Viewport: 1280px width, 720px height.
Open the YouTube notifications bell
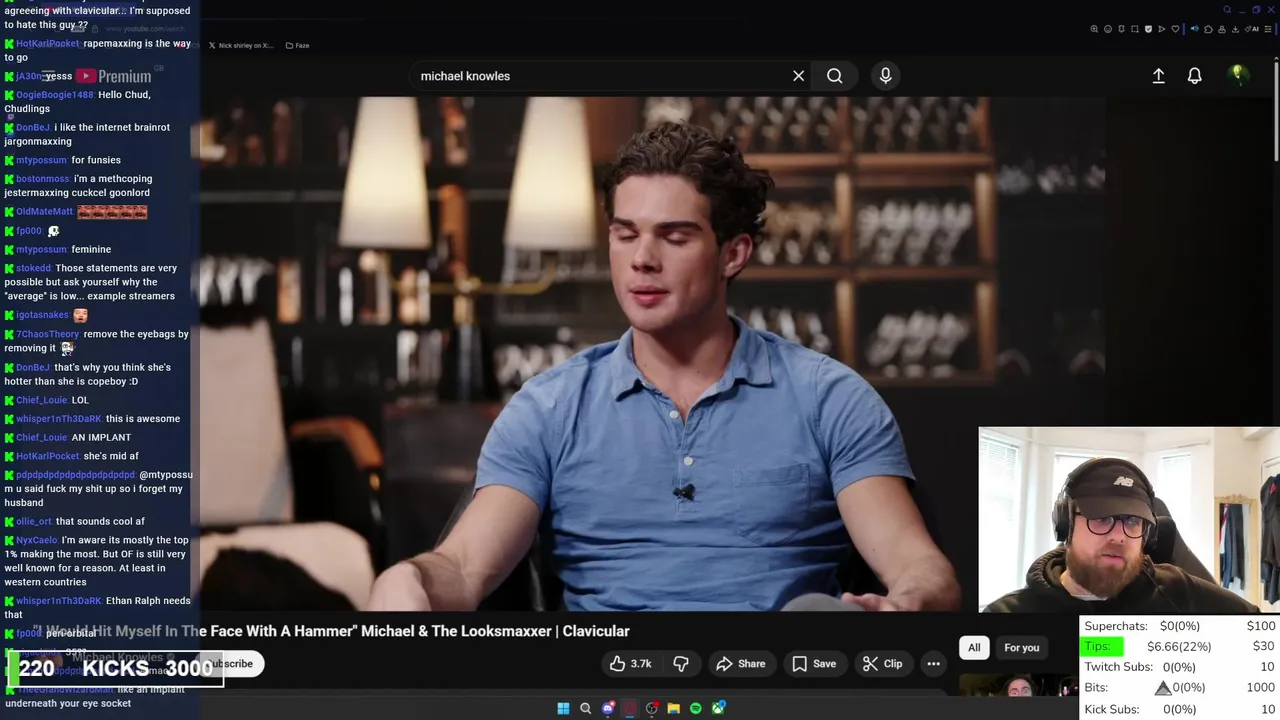1194,76
